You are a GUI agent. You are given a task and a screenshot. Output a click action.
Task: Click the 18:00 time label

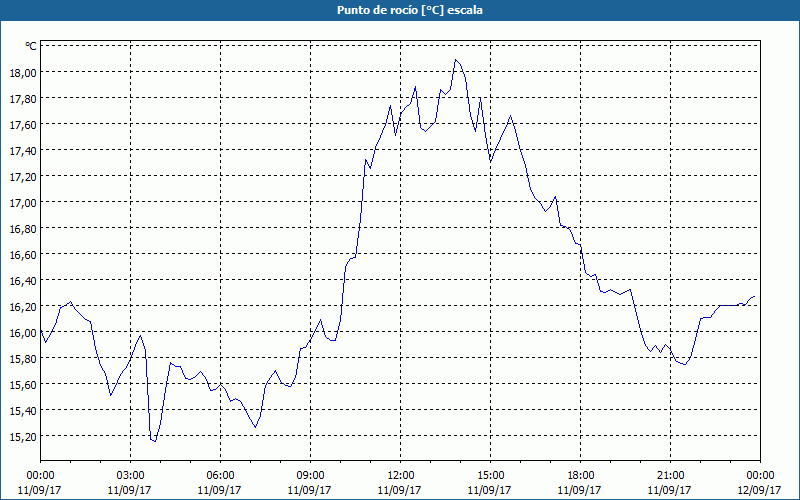point(580,476)
